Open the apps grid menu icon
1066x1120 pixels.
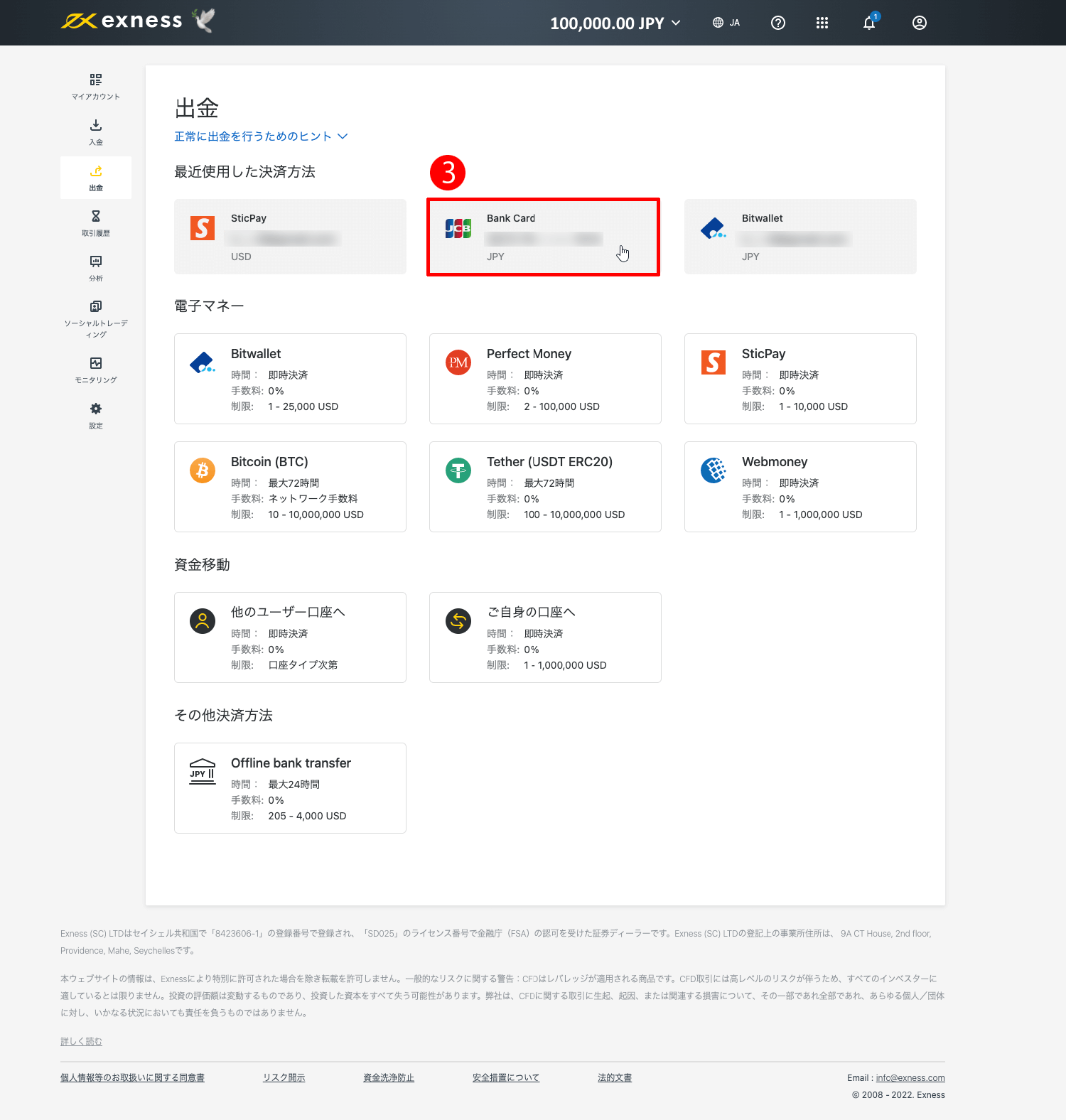(822, 23)
